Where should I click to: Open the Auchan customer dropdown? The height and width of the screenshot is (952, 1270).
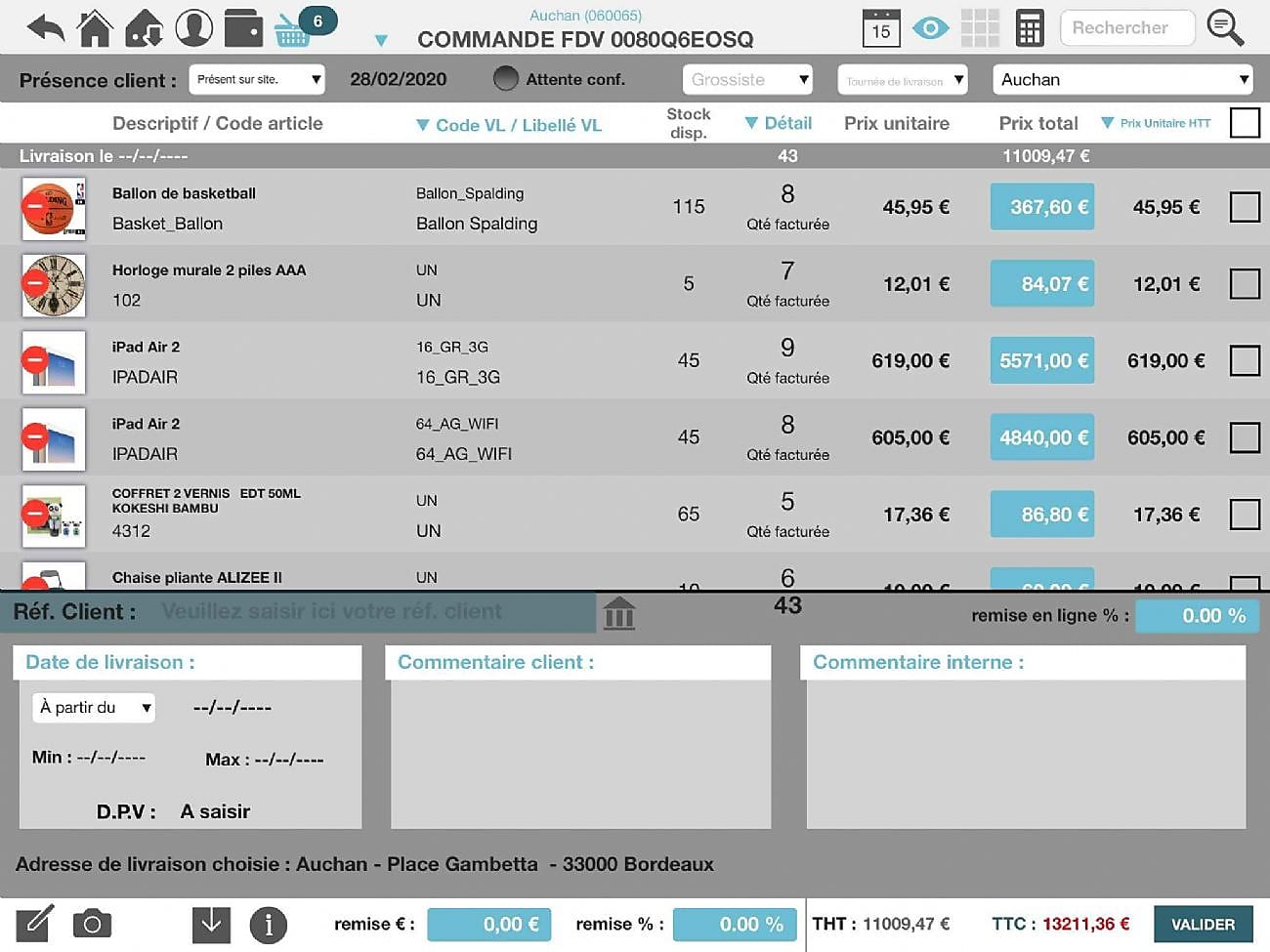[1122, 79]
